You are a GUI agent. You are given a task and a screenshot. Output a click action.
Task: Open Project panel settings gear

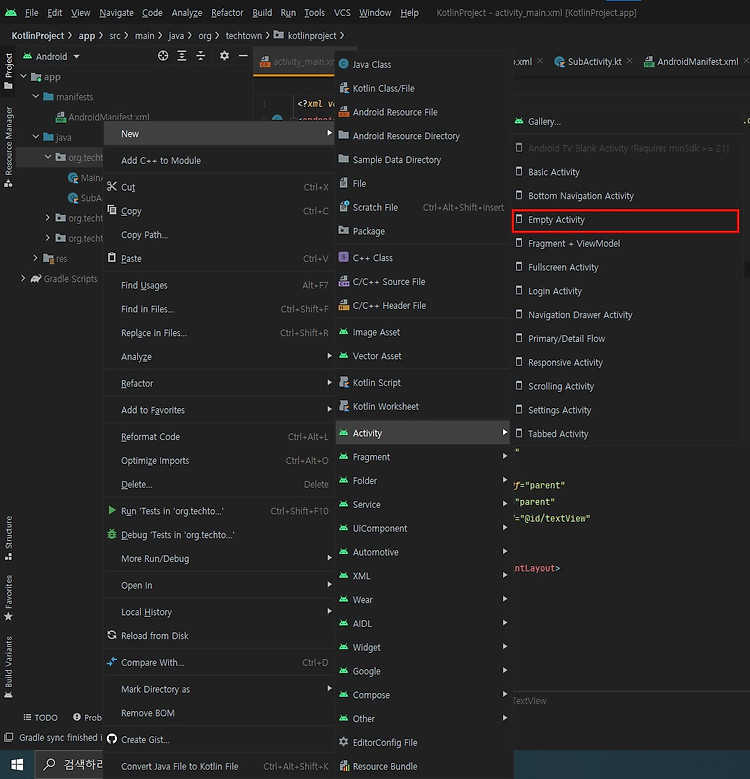pyautogui.click(x=225, y=56)
